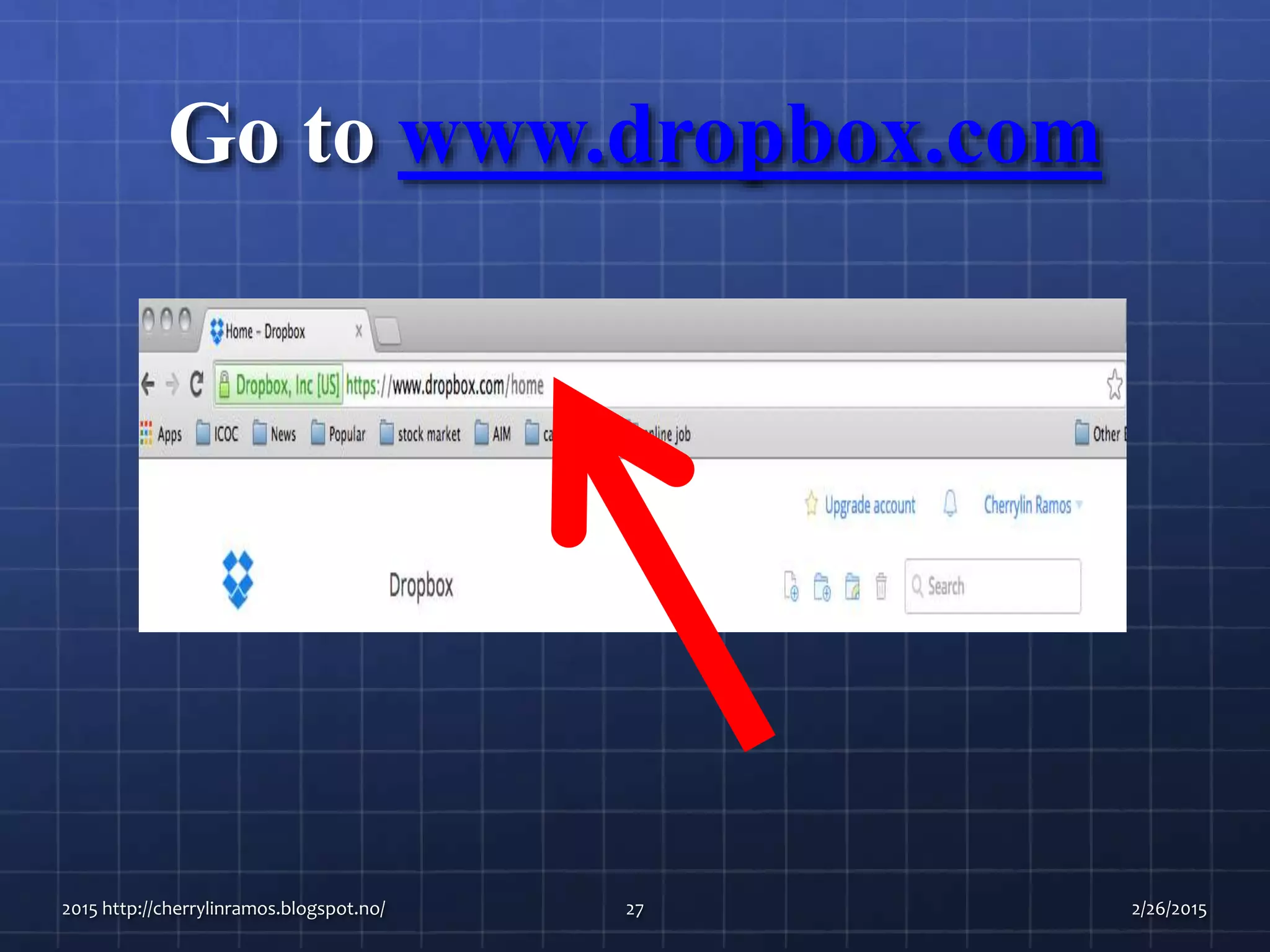Click the mac window zoom button

point(185,320)
